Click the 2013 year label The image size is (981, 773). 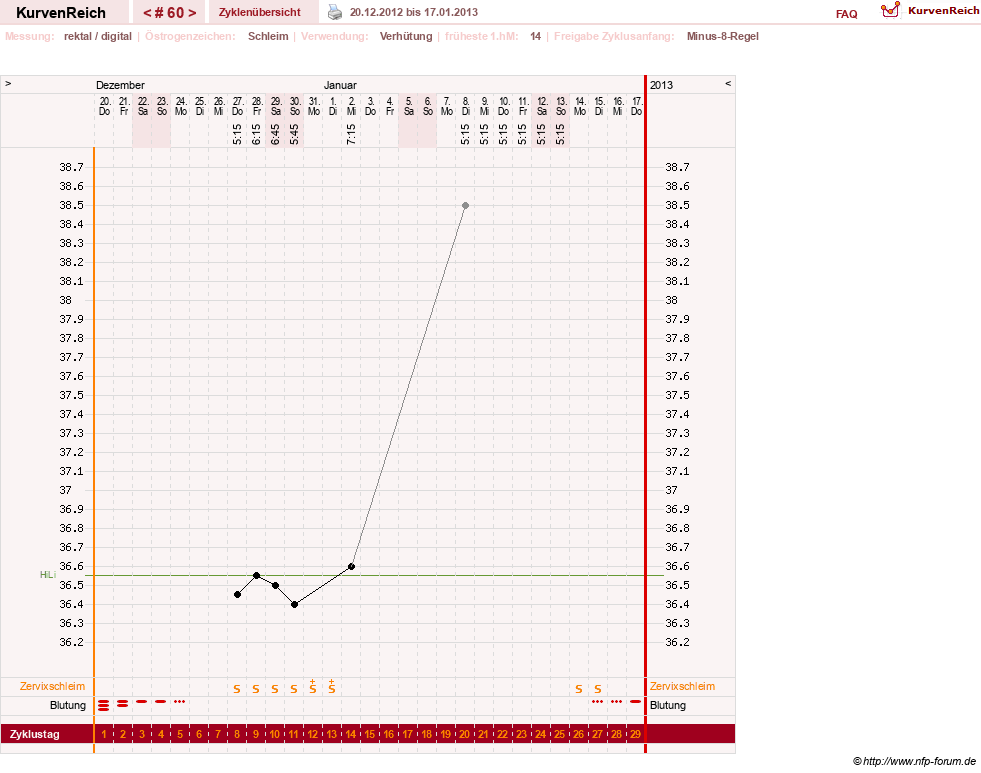(x=661, y=85)
